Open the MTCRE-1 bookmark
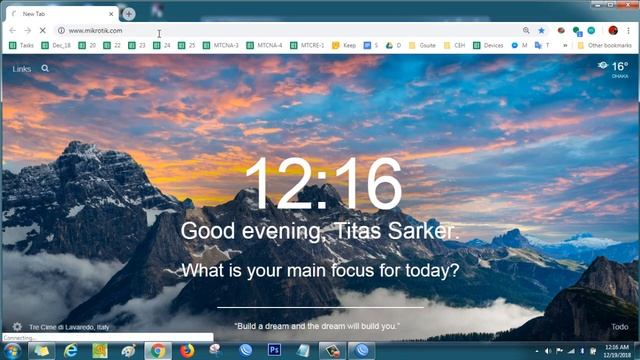Screen dimensions: 640x360 (307, 45)
